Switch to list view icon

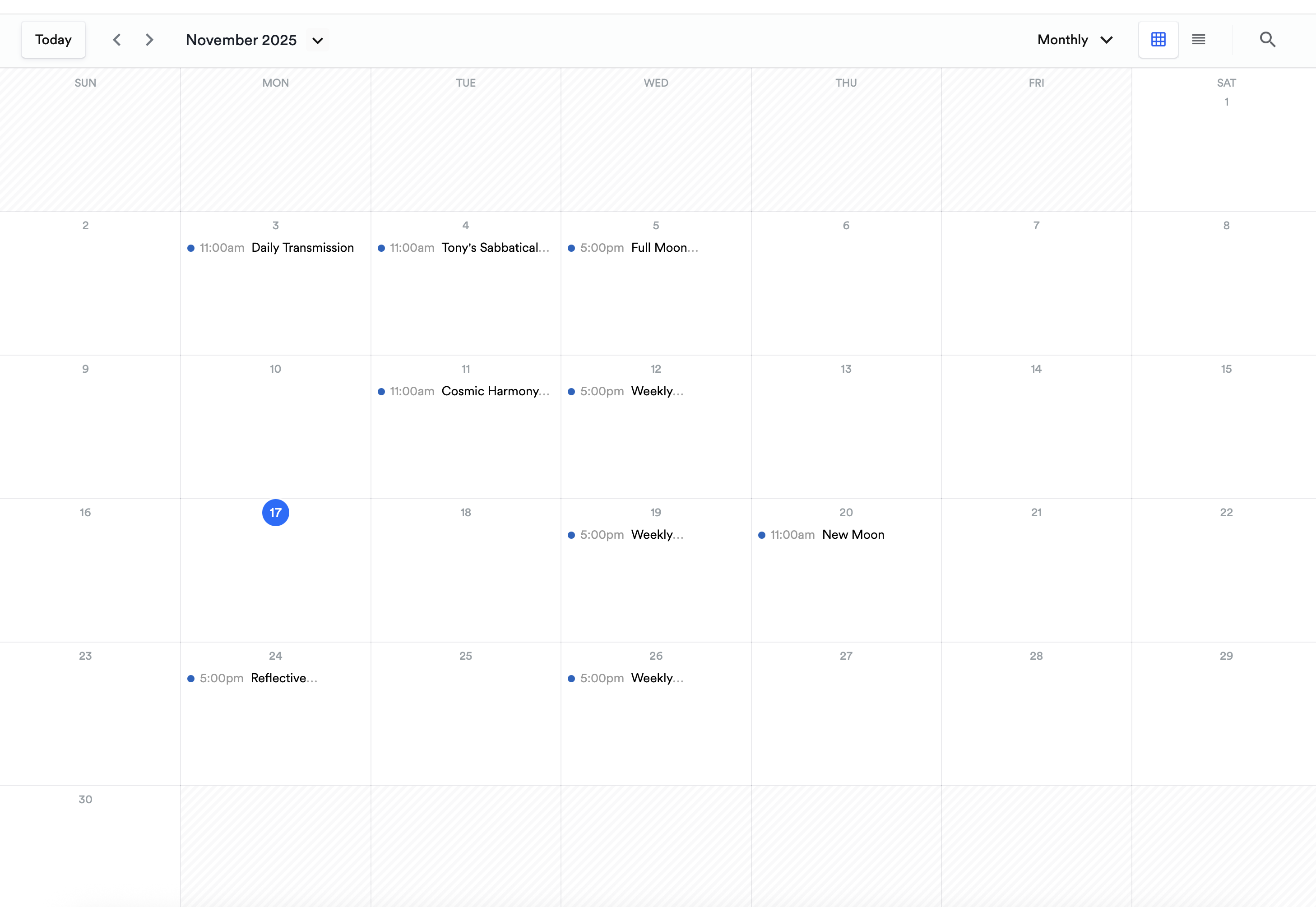click(1198, 40)
